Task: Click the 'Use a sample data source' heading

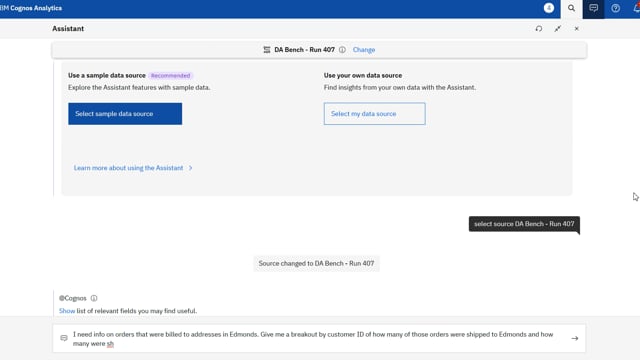Action: (107, 76)
